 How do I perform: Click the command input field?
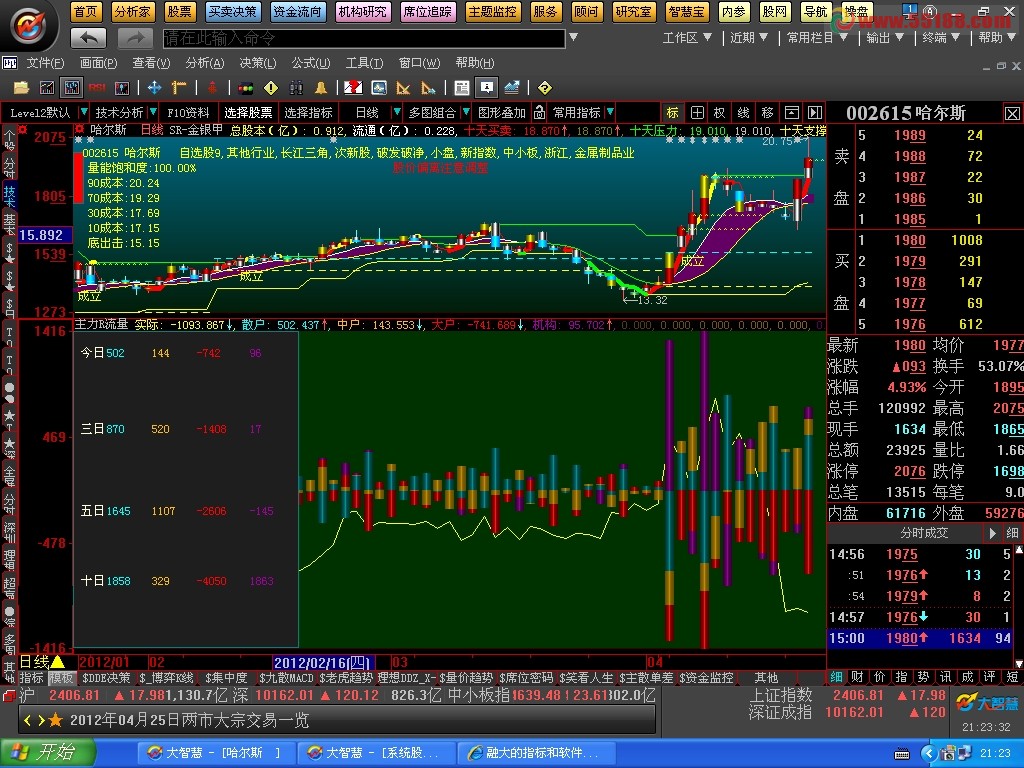pyautogui.click(x=364, y=39)
